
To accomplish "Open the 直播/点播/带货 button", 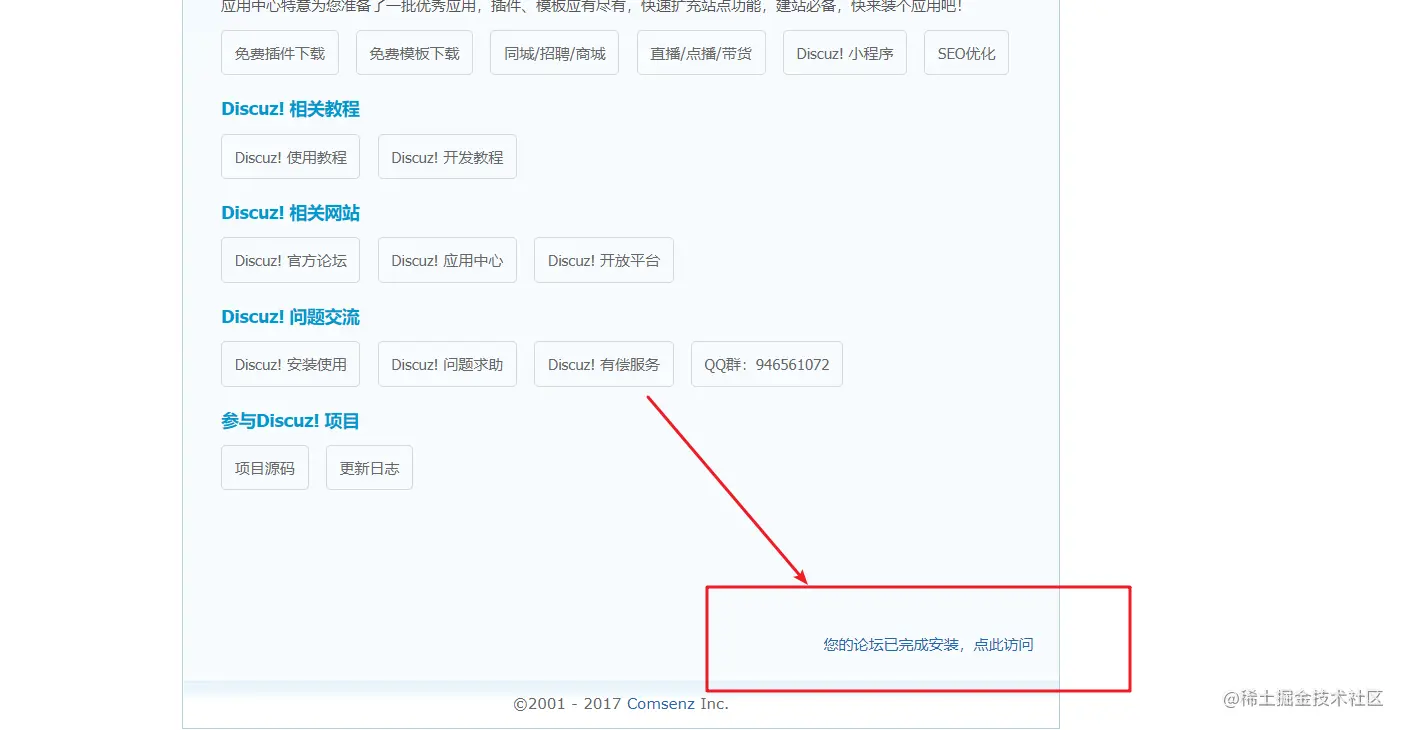I will (701, 53).
